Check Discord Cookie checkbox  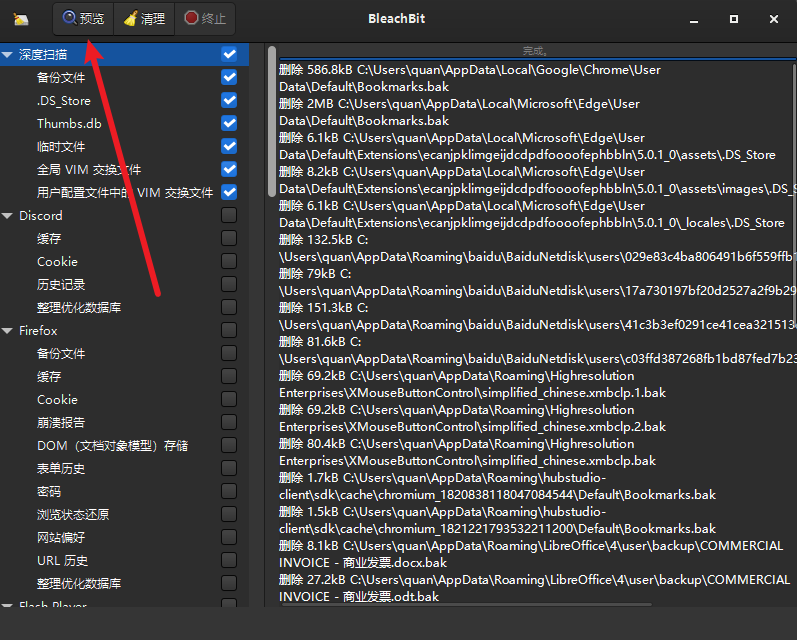coord(229,261)
